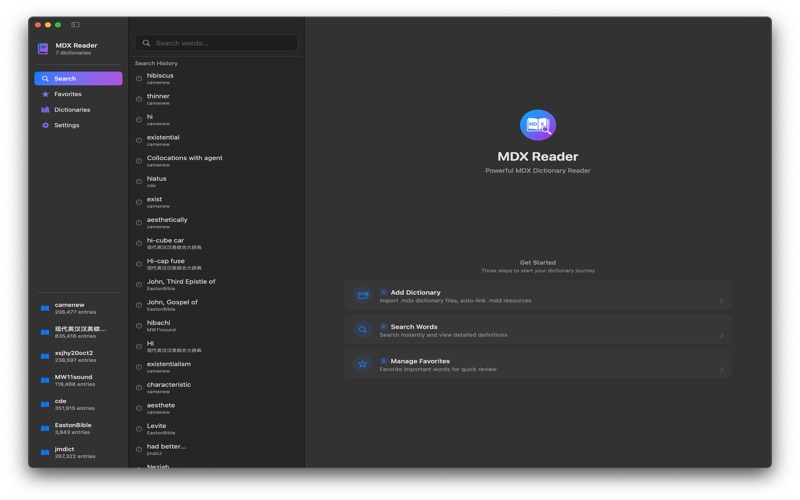
Task: Click the large MDX Reader app logo
Action: [538, 125]
